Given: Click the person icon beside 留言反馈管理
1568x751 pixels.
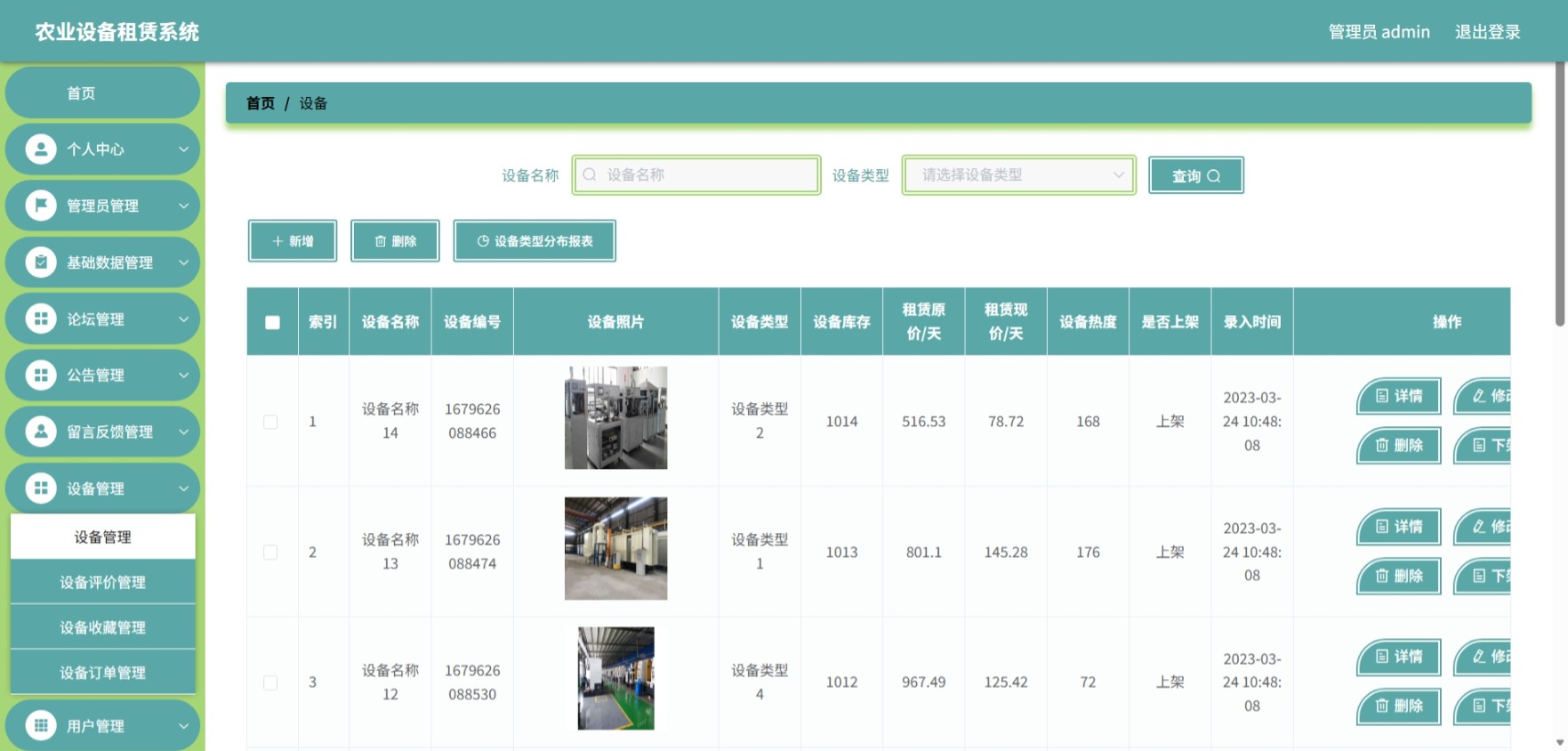Looking at the screenshot, I should 40,432.
